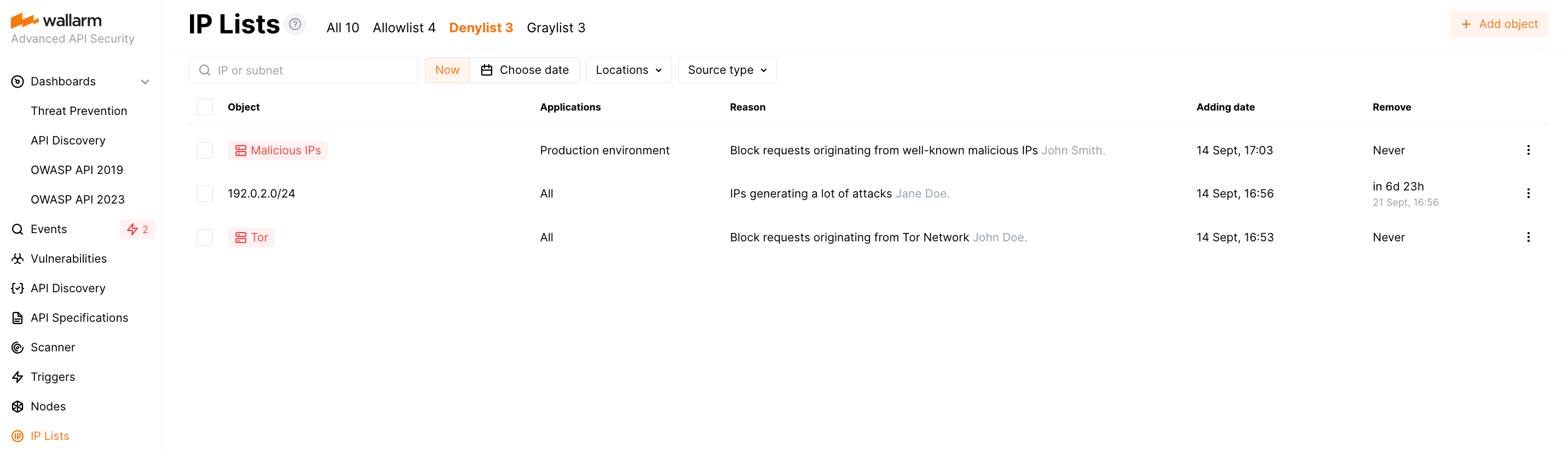Screen dimensions: 1568x452
Task: Expand the Locations filter dropdown
Action: 628,70
